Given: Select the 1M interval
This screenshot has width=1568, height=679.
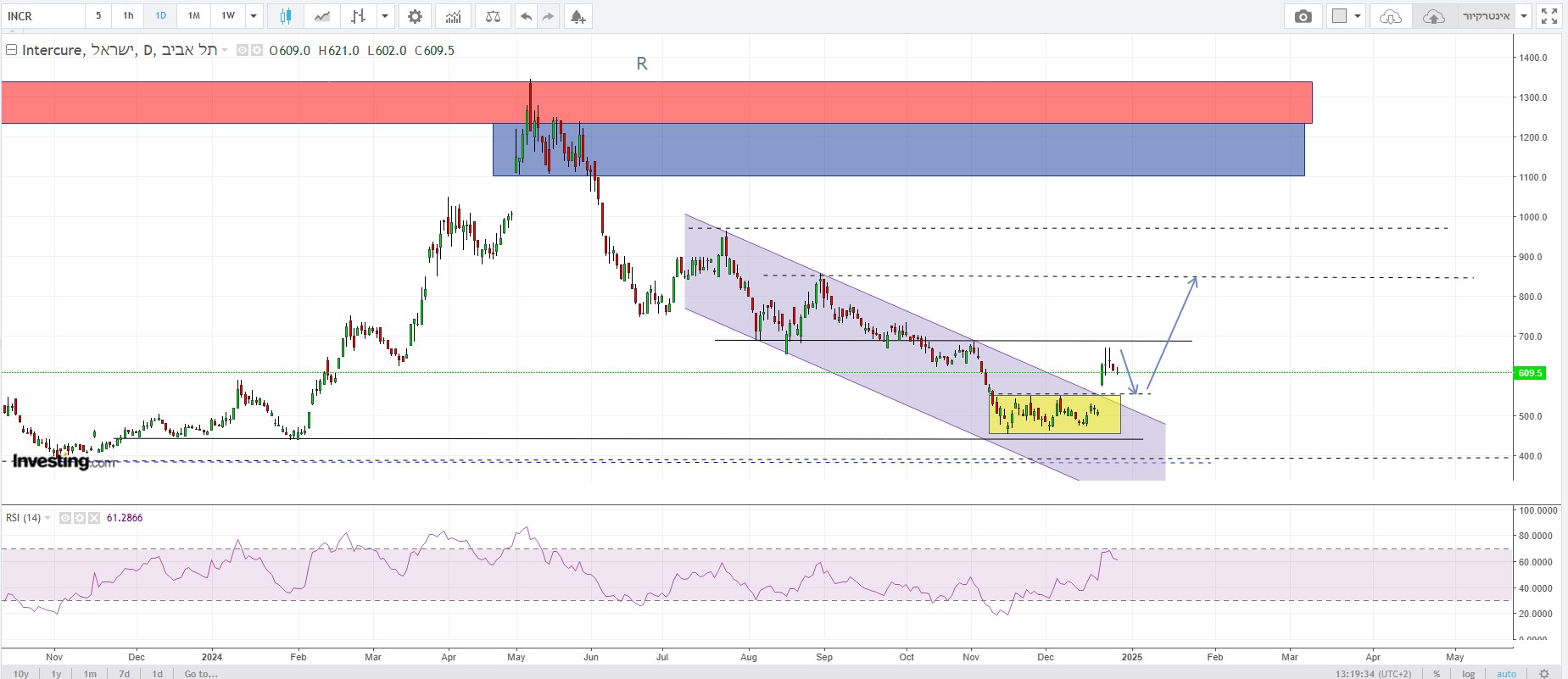Looking at the screenshot, I should pos(194,16).
